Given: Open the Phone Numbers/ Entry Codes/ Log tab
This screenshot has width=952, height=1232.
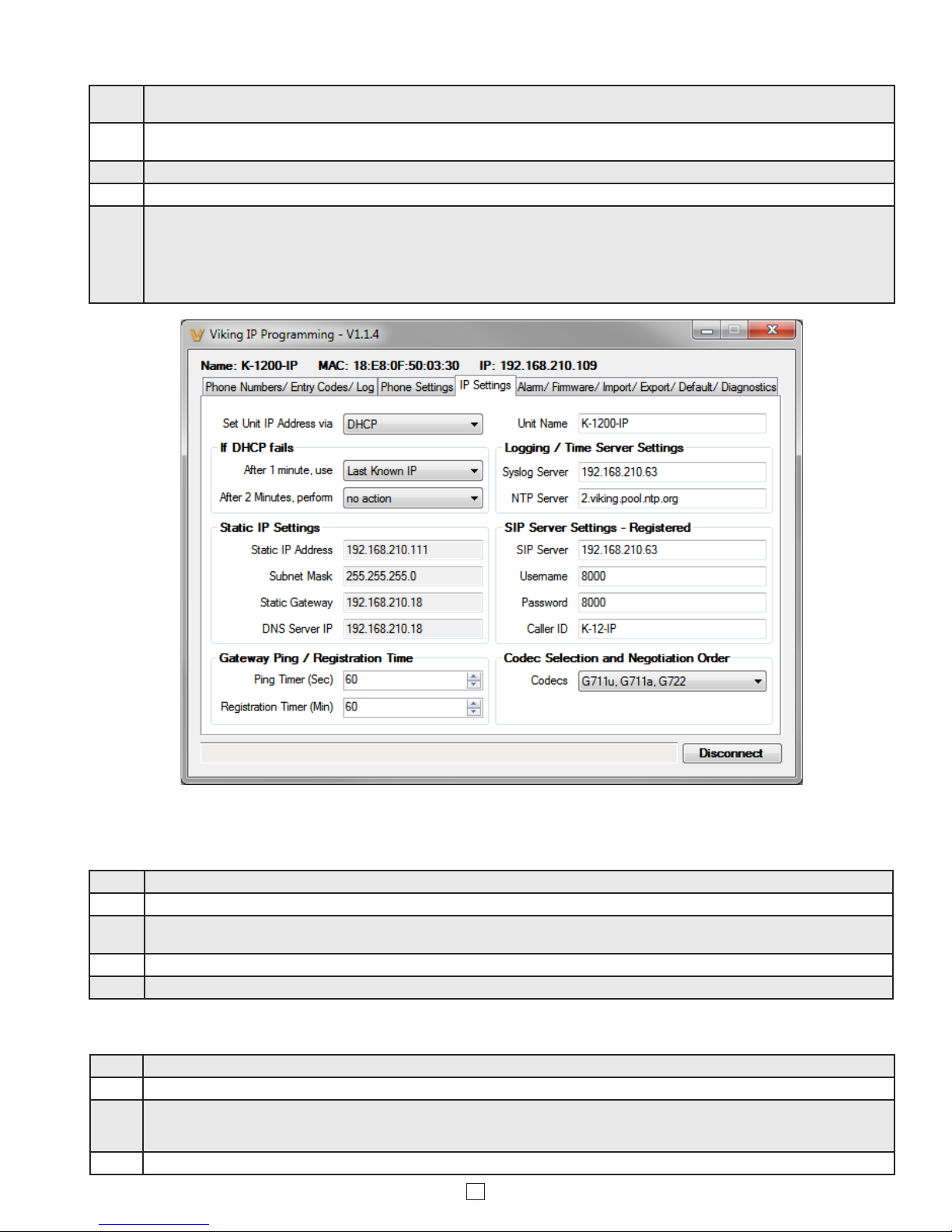Looking at the screenshot, I should (290, 387).
